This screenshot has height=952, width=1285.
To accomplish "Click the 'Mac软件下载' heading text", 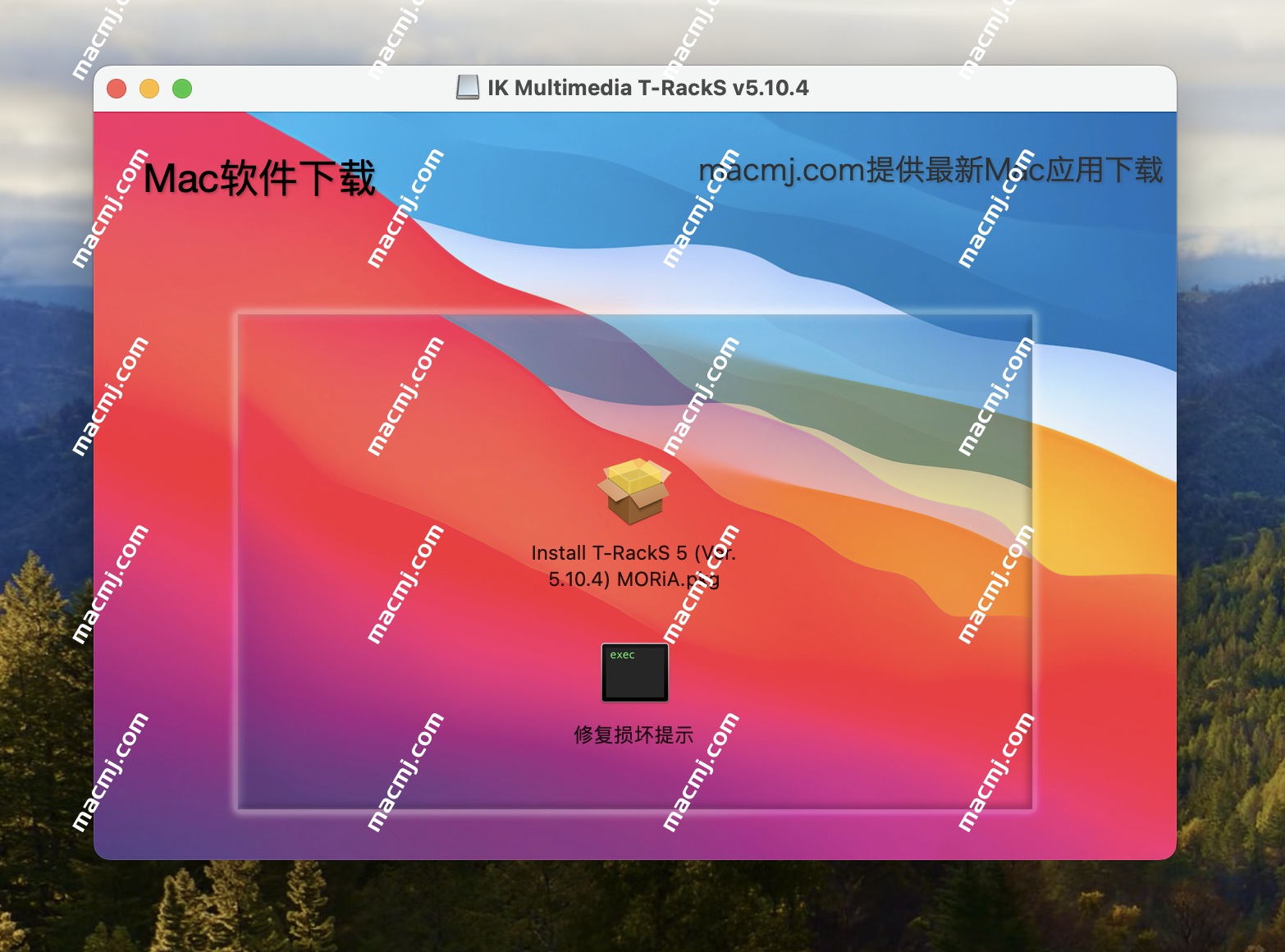I will [259, 178].
